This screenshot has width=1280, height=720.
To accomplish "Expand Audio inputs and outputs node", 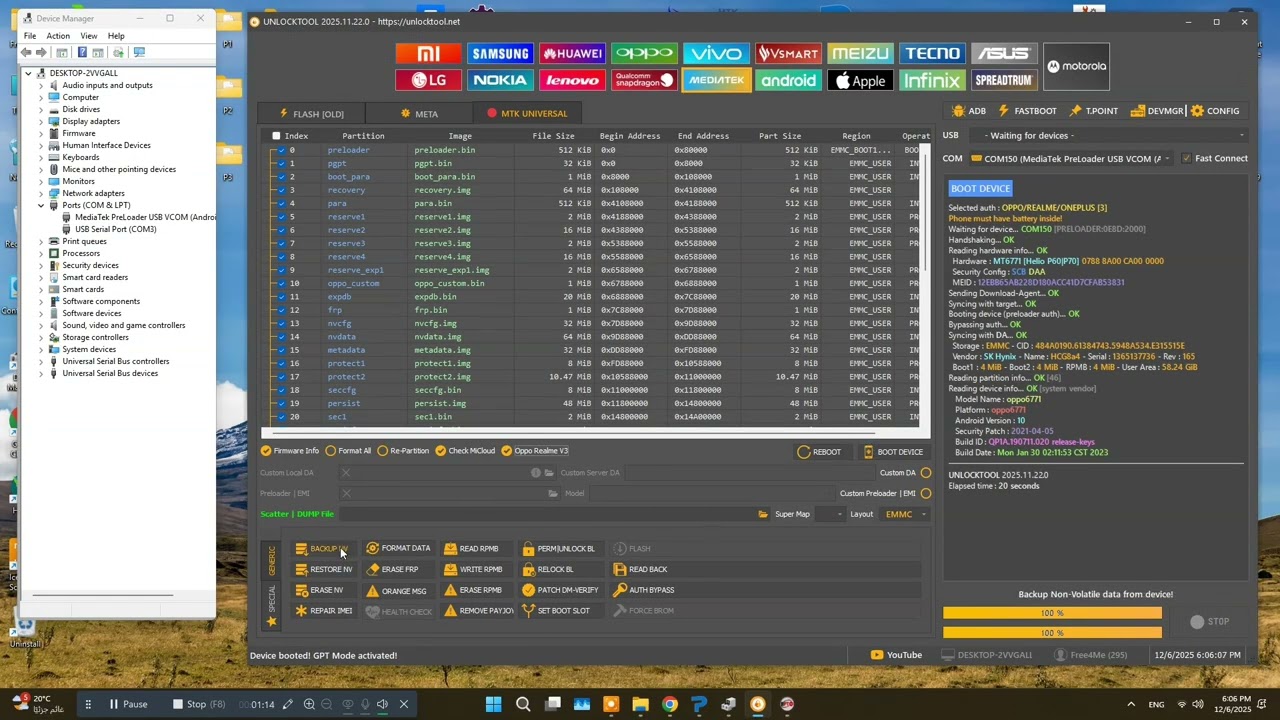I will point(41,85).
